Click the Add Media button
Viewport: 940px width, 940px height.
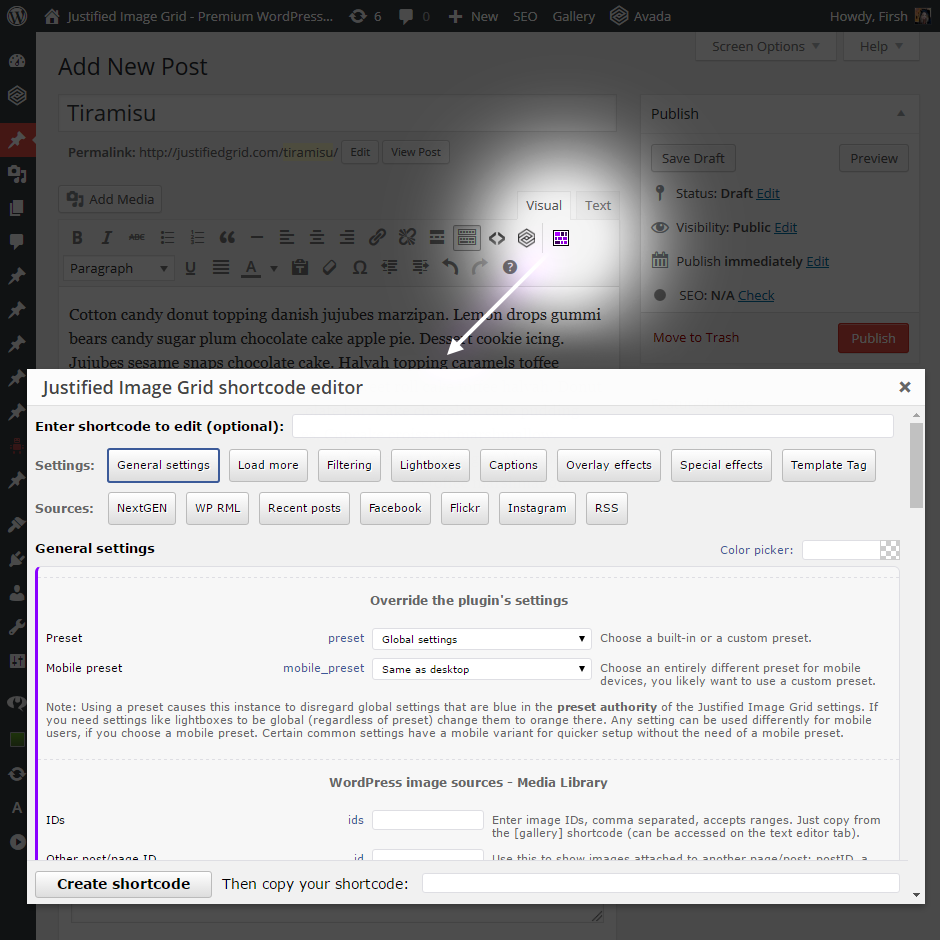(110, 199)
